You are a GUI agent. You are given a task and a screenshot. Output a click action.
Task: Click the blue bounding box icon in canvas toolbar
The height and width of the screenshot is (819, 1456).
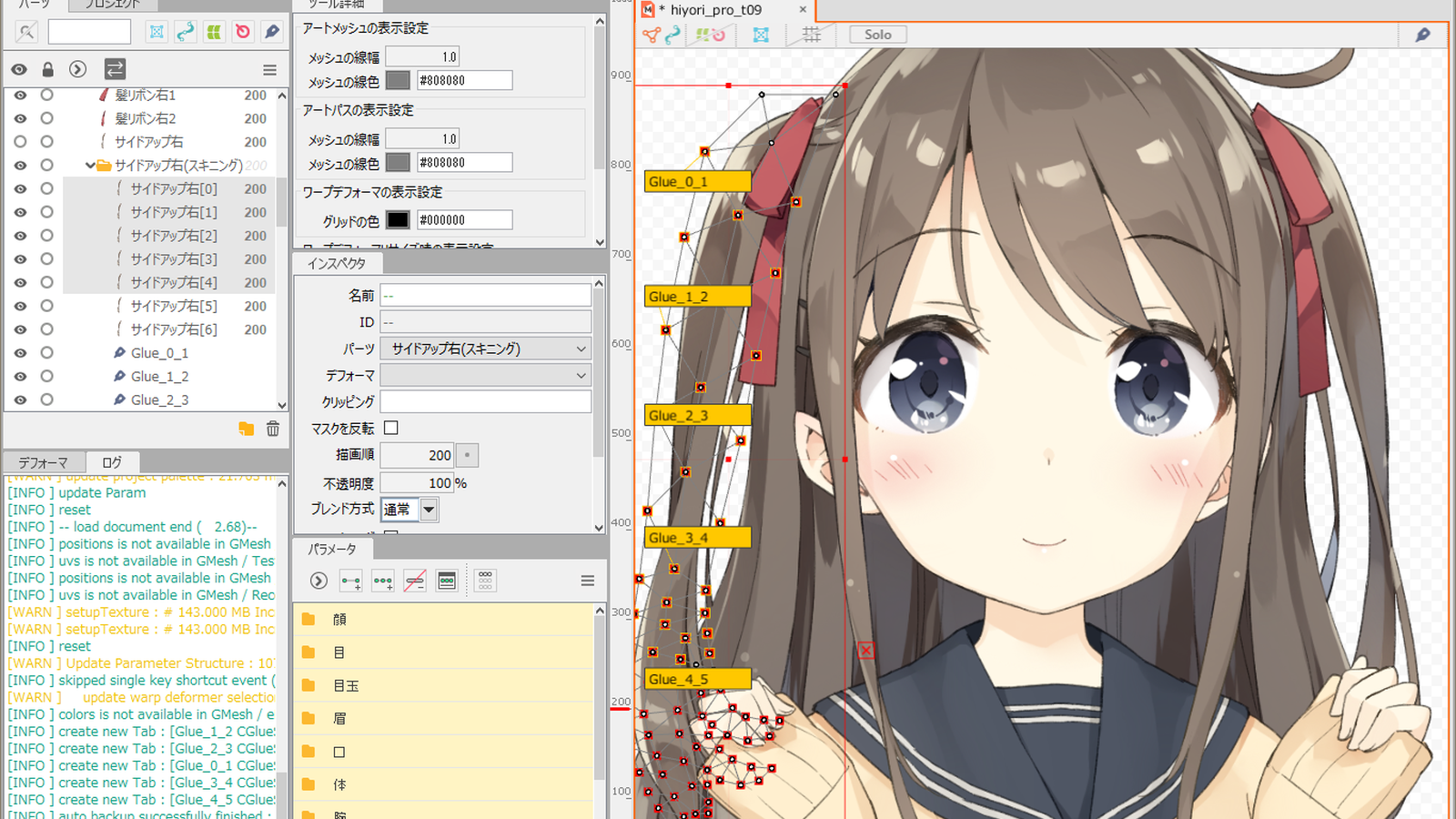761,35
